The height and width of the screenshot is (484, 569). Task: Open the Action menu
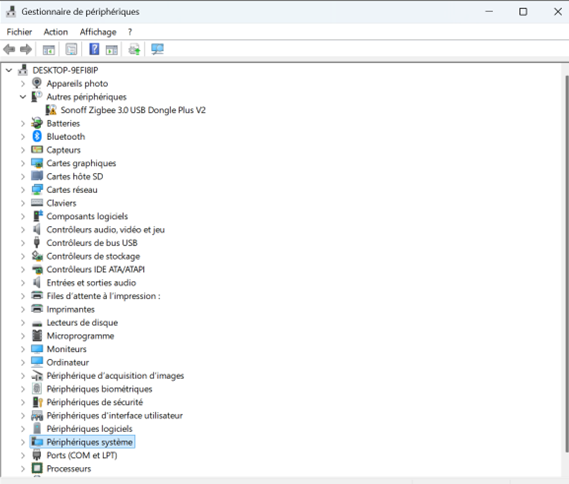pos(56,32)
